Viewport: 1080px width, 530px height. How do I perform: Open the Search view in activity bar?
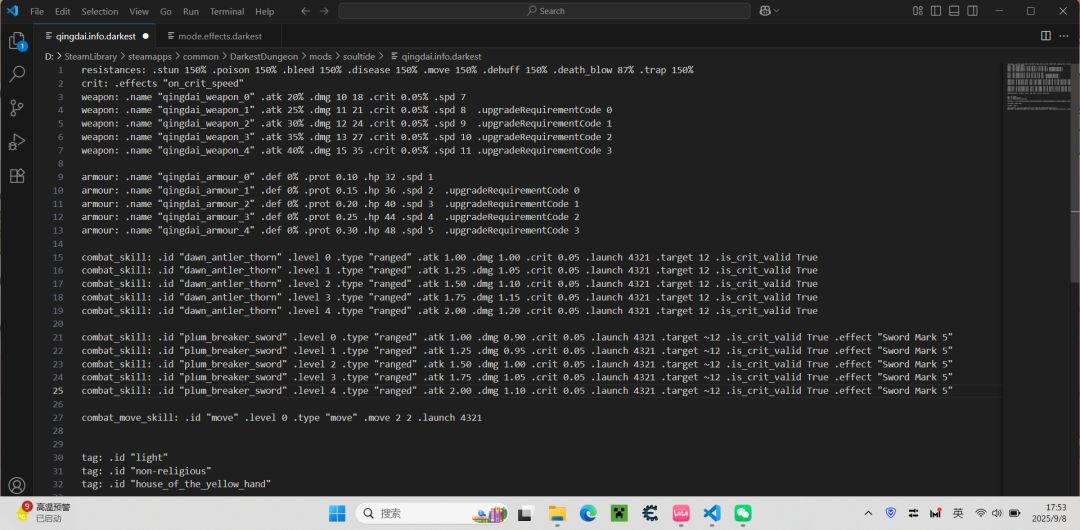pyautogui.click(x=17, y=74)
